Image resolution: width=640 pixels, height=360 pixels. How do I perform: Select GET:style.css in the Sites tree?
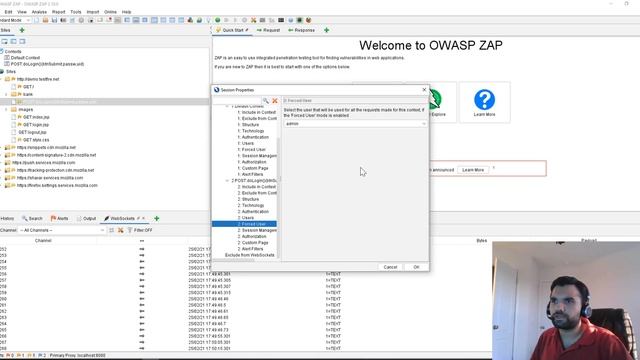pyautogui.click(x=36, y=140)
